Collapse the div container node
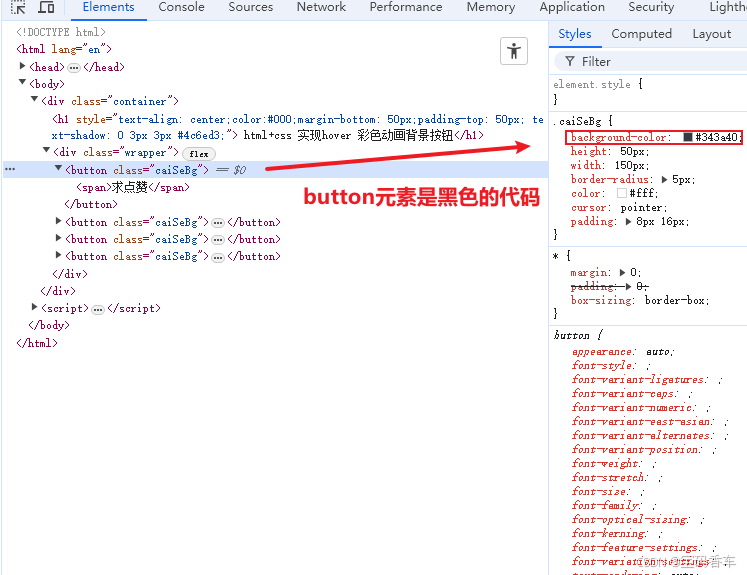This screenshot has width=747, height=575. pyautogui.click(x=34, y=100)
